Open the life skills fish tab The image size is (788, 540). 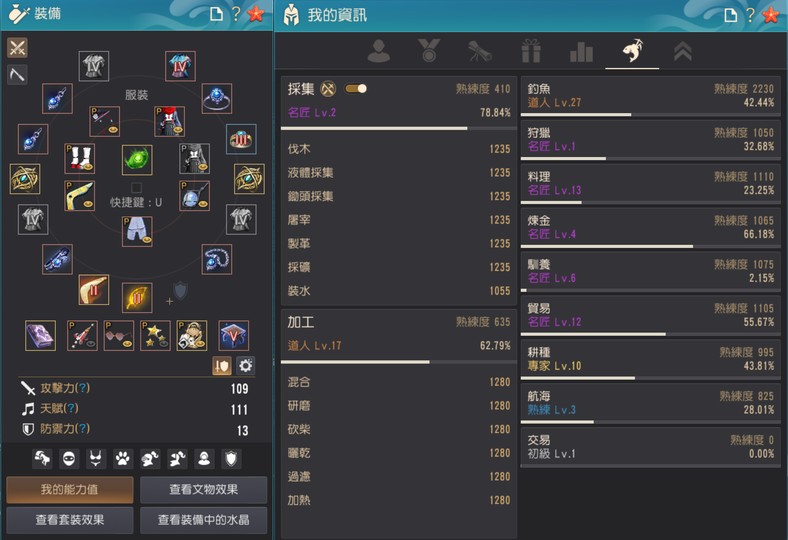click(x=632, y=51)
